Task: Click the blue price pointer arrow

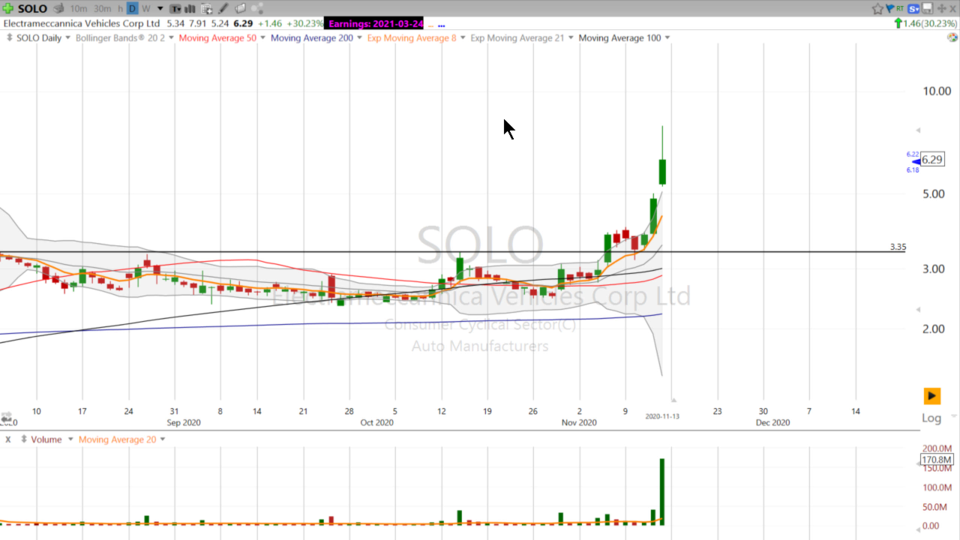Action: point(915,162)
